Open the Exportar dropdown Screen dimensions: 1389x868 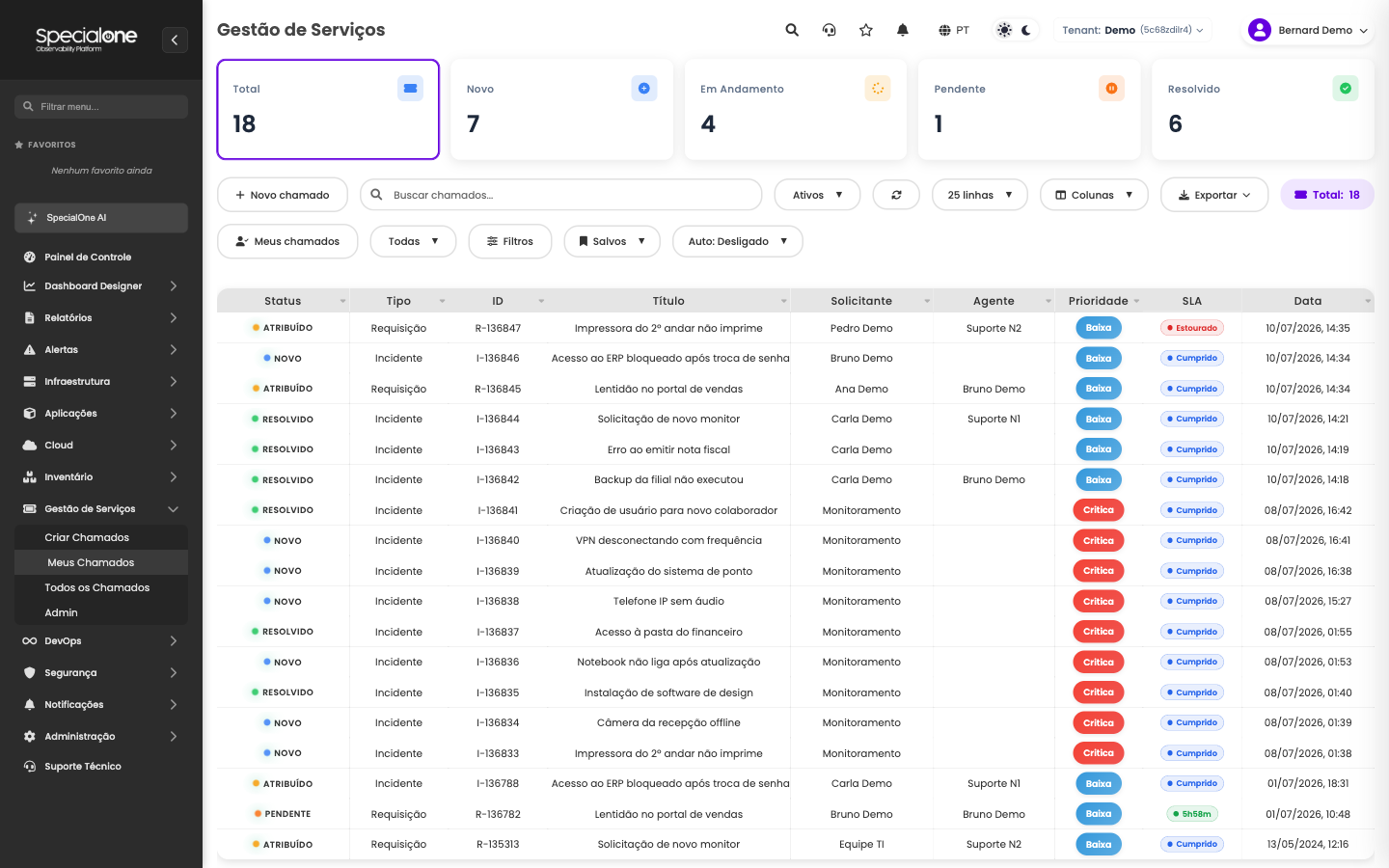click(1214, 195)
